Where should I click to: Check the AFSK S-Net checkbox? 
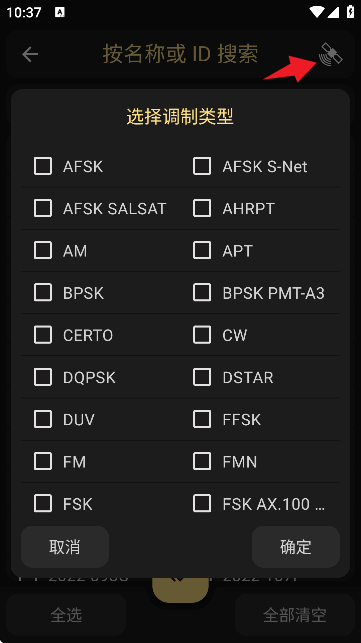coord(202,166)
